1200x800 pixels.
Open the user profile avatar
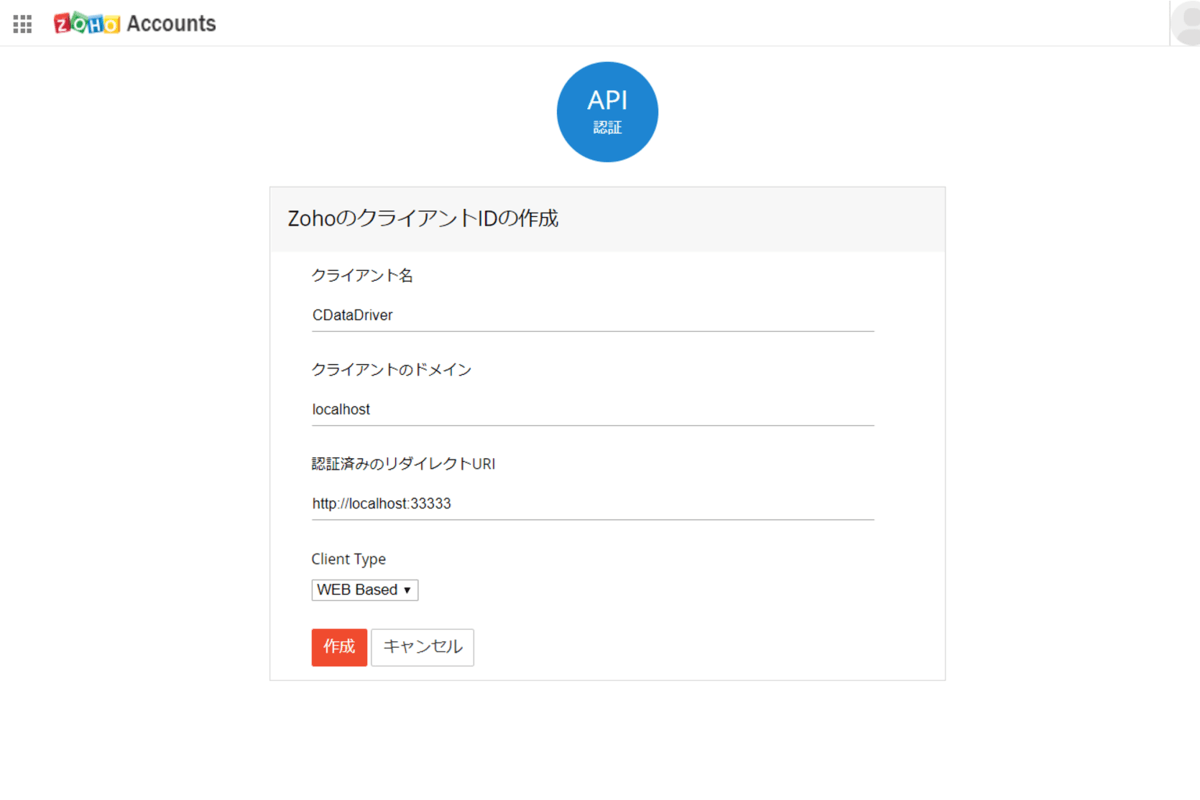[1187, 23]
